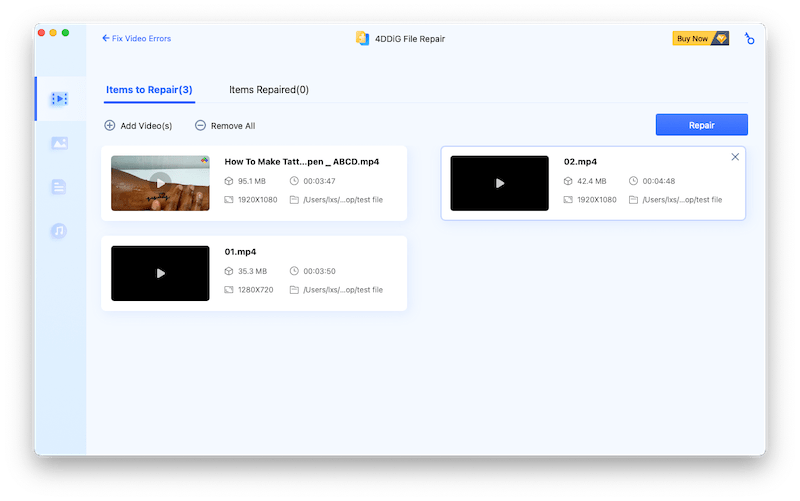Remove 02.mp4 with its X icon

tap(735, 157)
